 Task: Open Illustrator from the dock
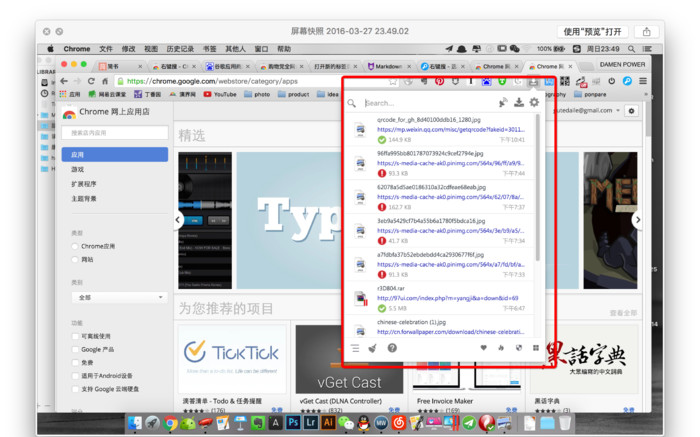coord(328,422)
